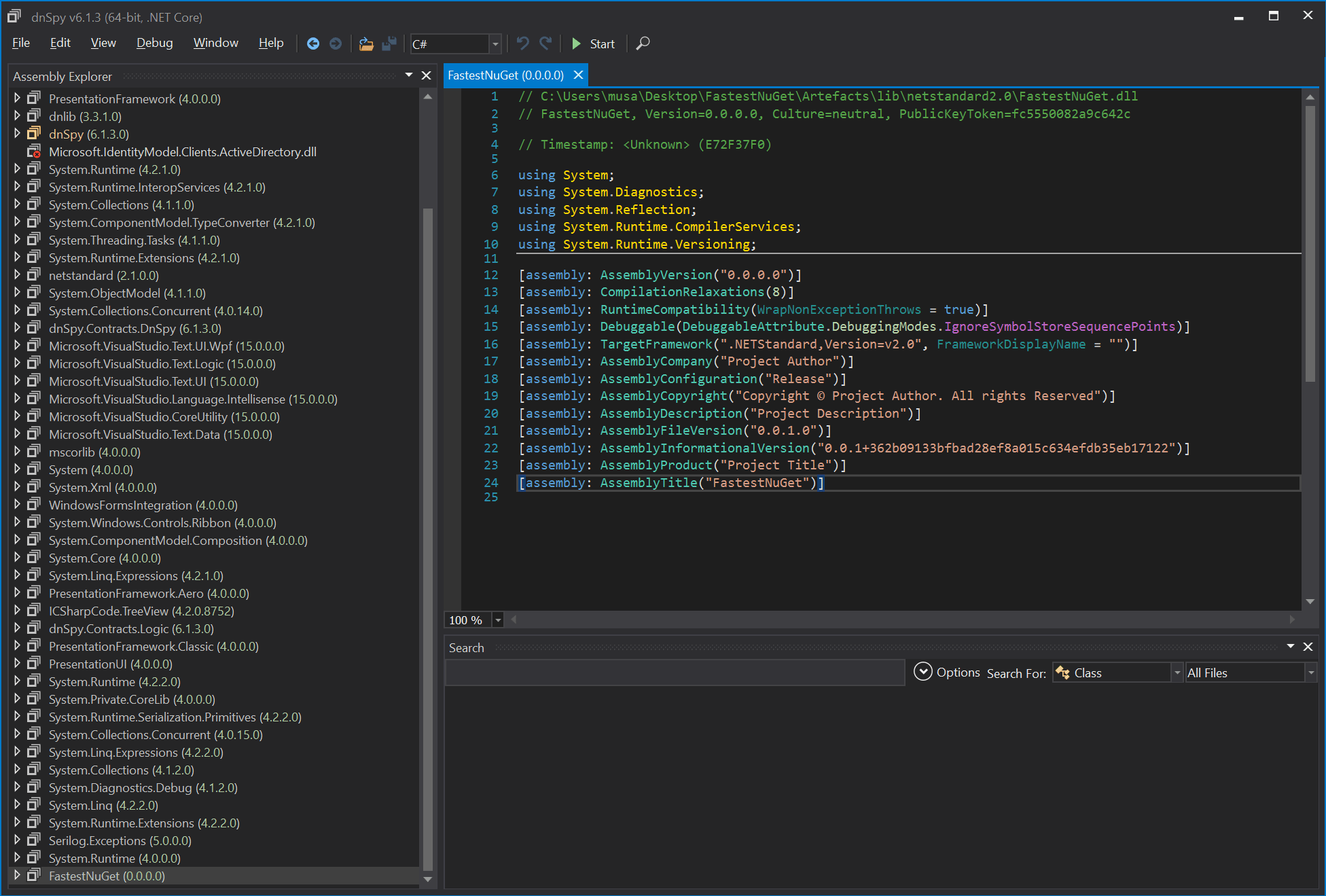The width and height of the screenshot is (1326, 896).
Task: Click the green Start debug icon
Action: click(x=576, y=43)
